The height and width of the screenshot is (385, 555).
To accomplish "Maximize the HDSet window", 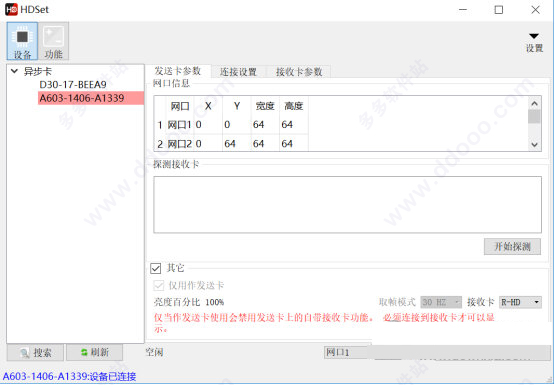I will [499, 10].
